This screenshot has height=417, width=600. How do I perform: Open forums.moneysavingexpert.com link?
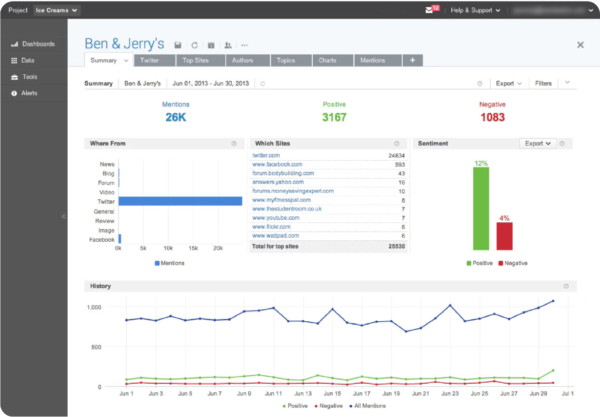293,191
